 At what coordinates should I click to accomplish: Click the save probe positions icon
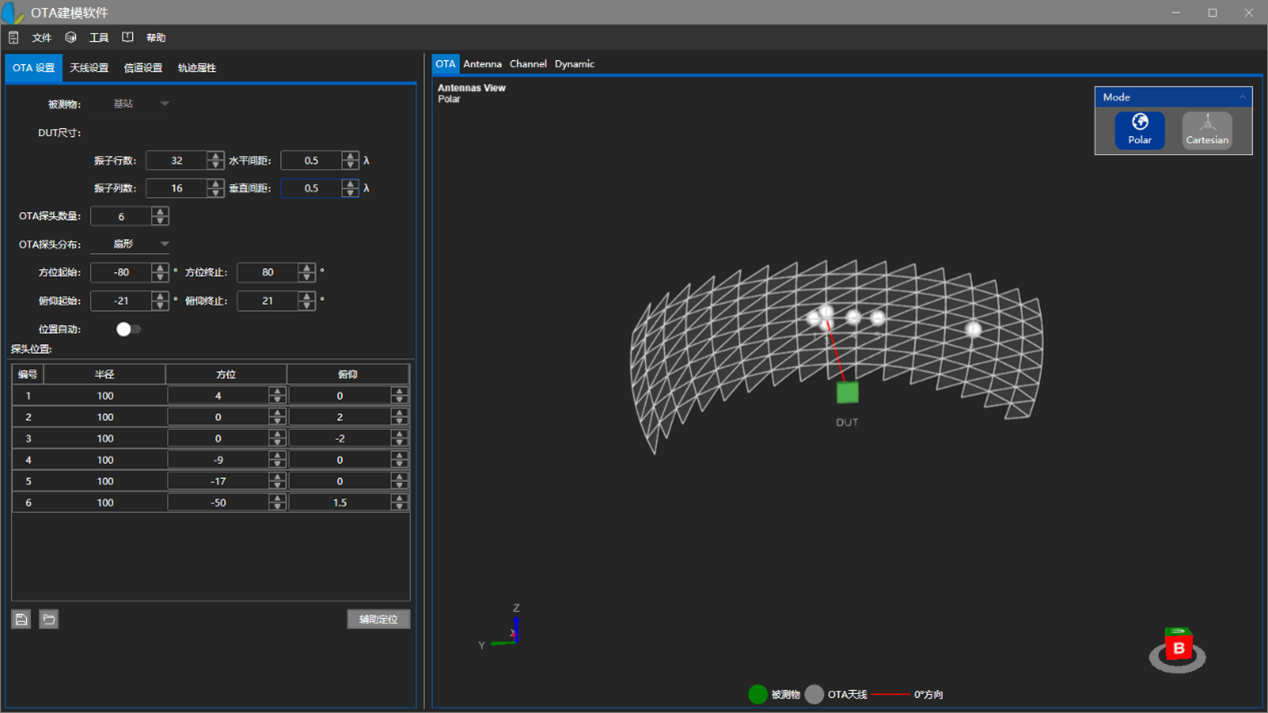coord(21,619)
